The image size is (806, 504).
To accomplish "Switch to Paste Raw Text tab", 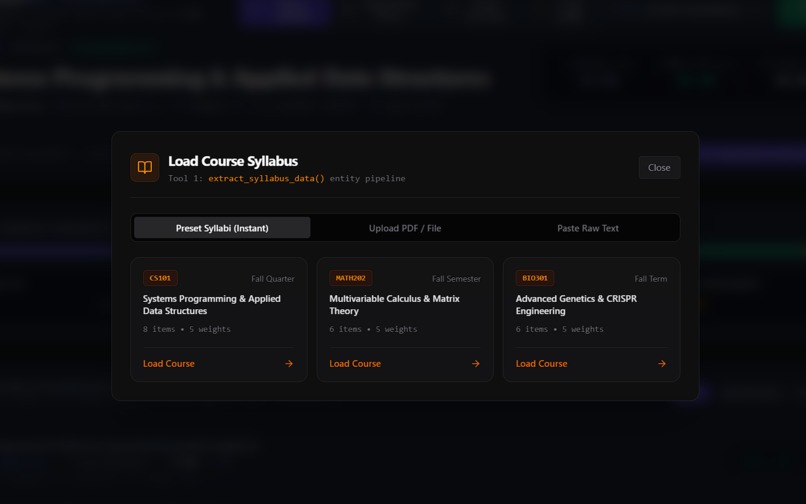I will click(x=588, y=228).
